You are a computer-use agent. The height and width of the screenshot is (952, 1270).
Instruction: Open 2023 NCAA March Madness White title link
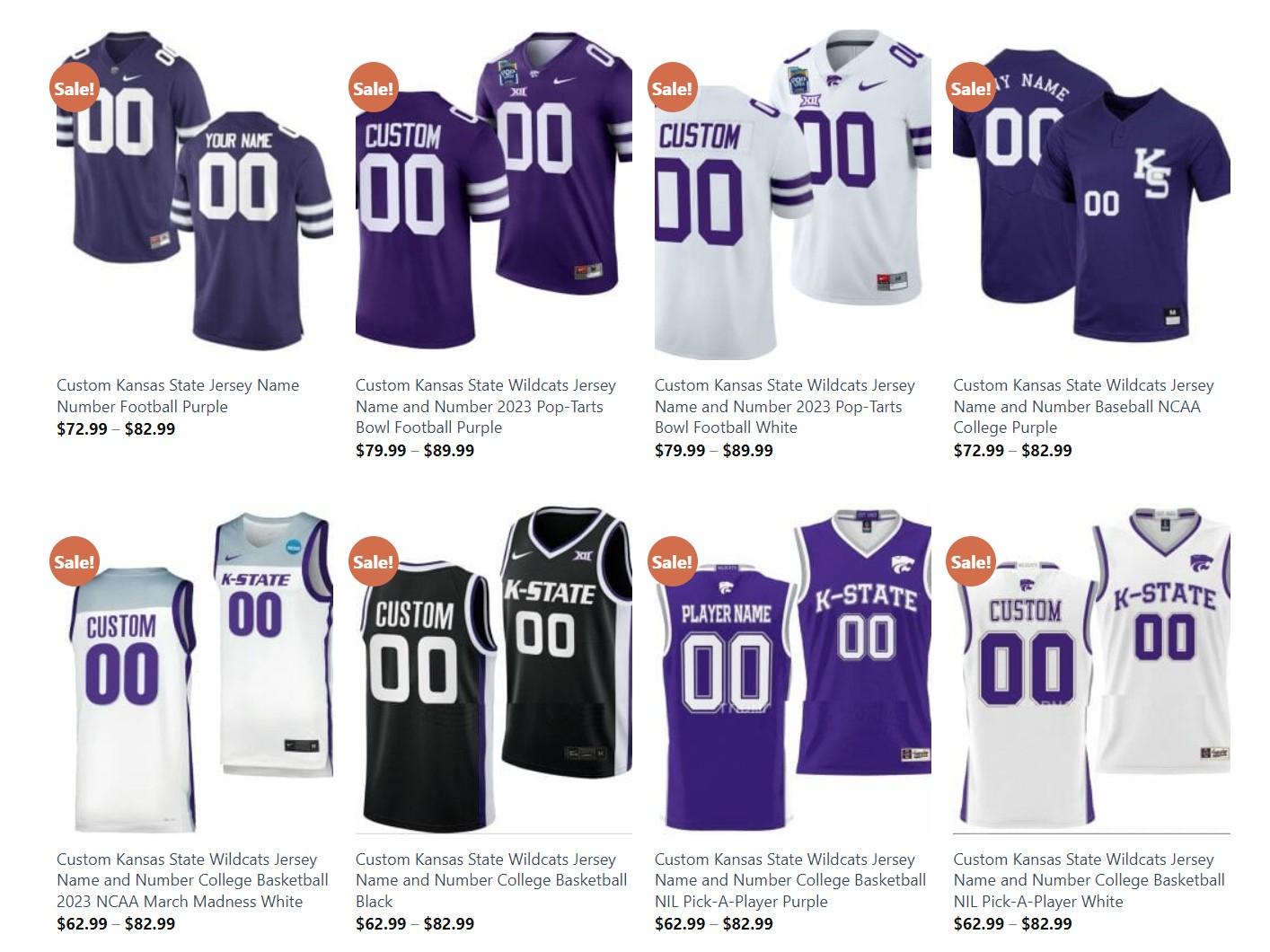click(x=192, y=880)
